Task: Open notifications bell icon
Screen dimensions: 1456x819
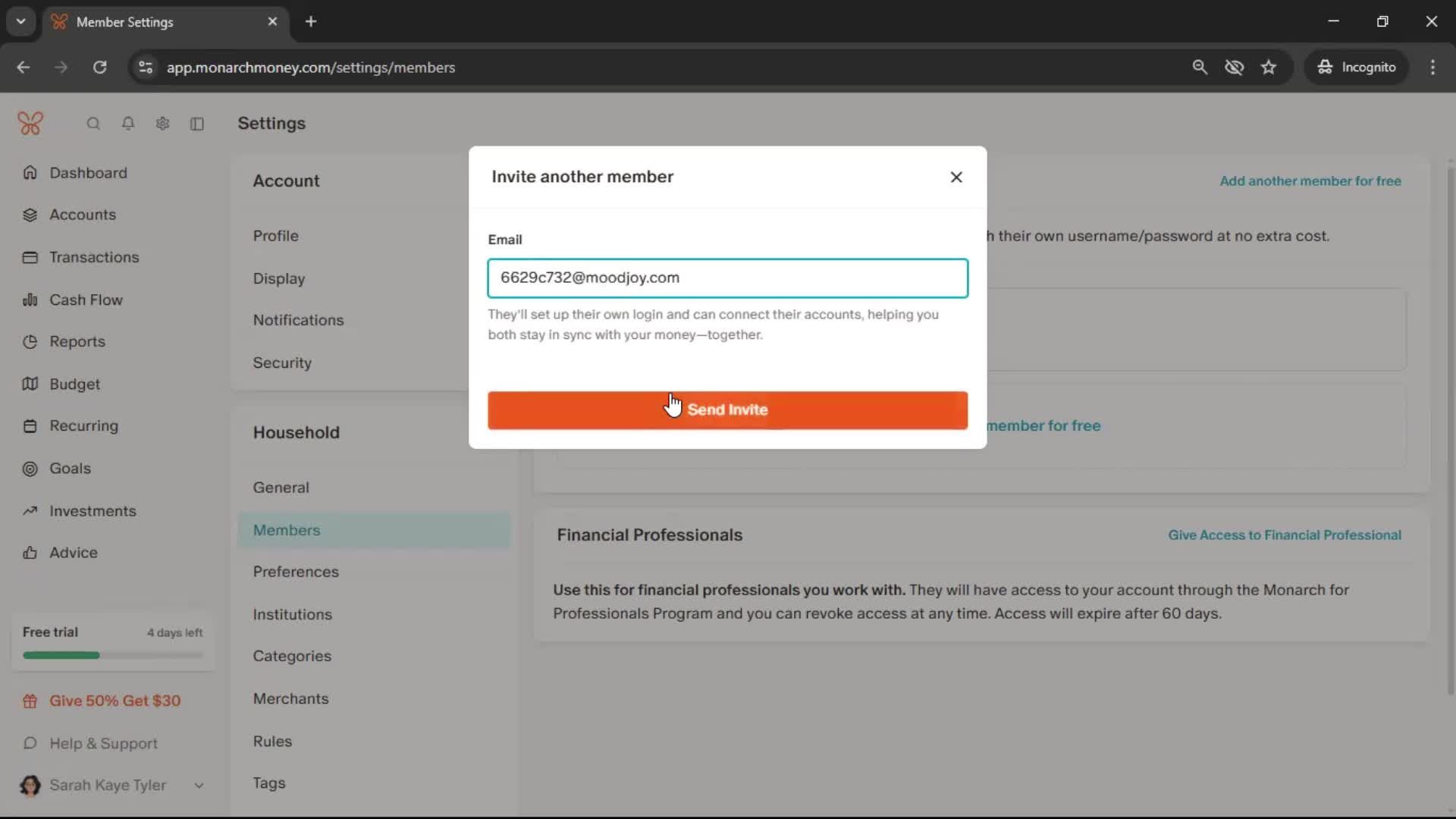Action: [x=128, y=124]
